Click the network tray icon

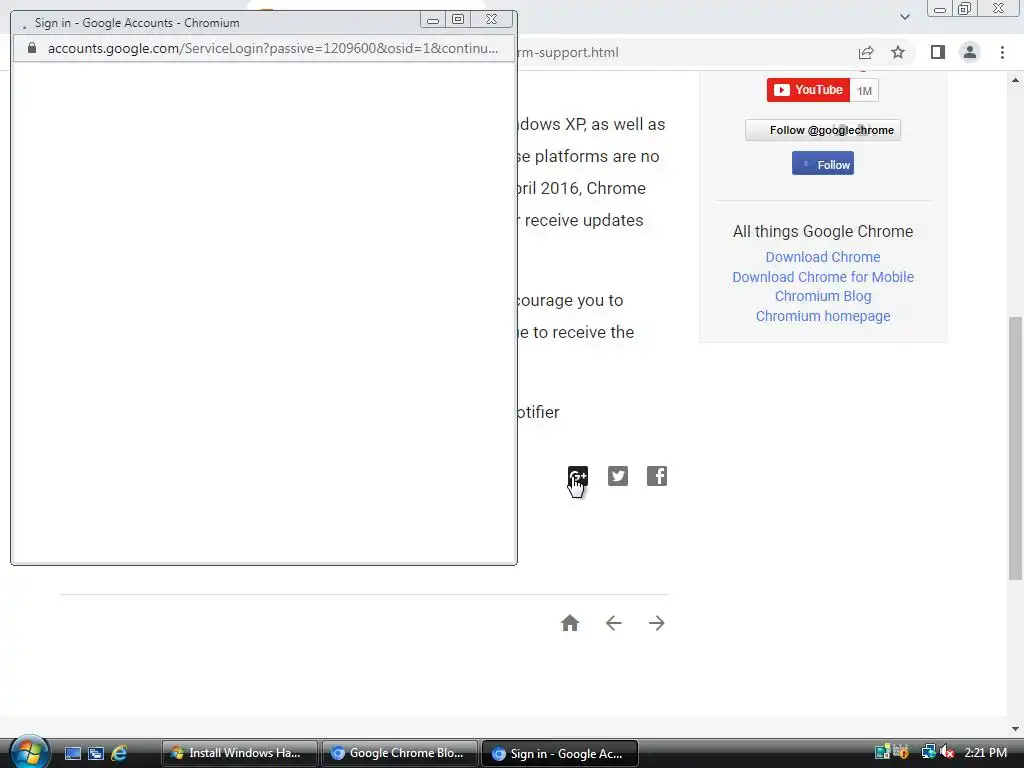click(x=928, y=752)
